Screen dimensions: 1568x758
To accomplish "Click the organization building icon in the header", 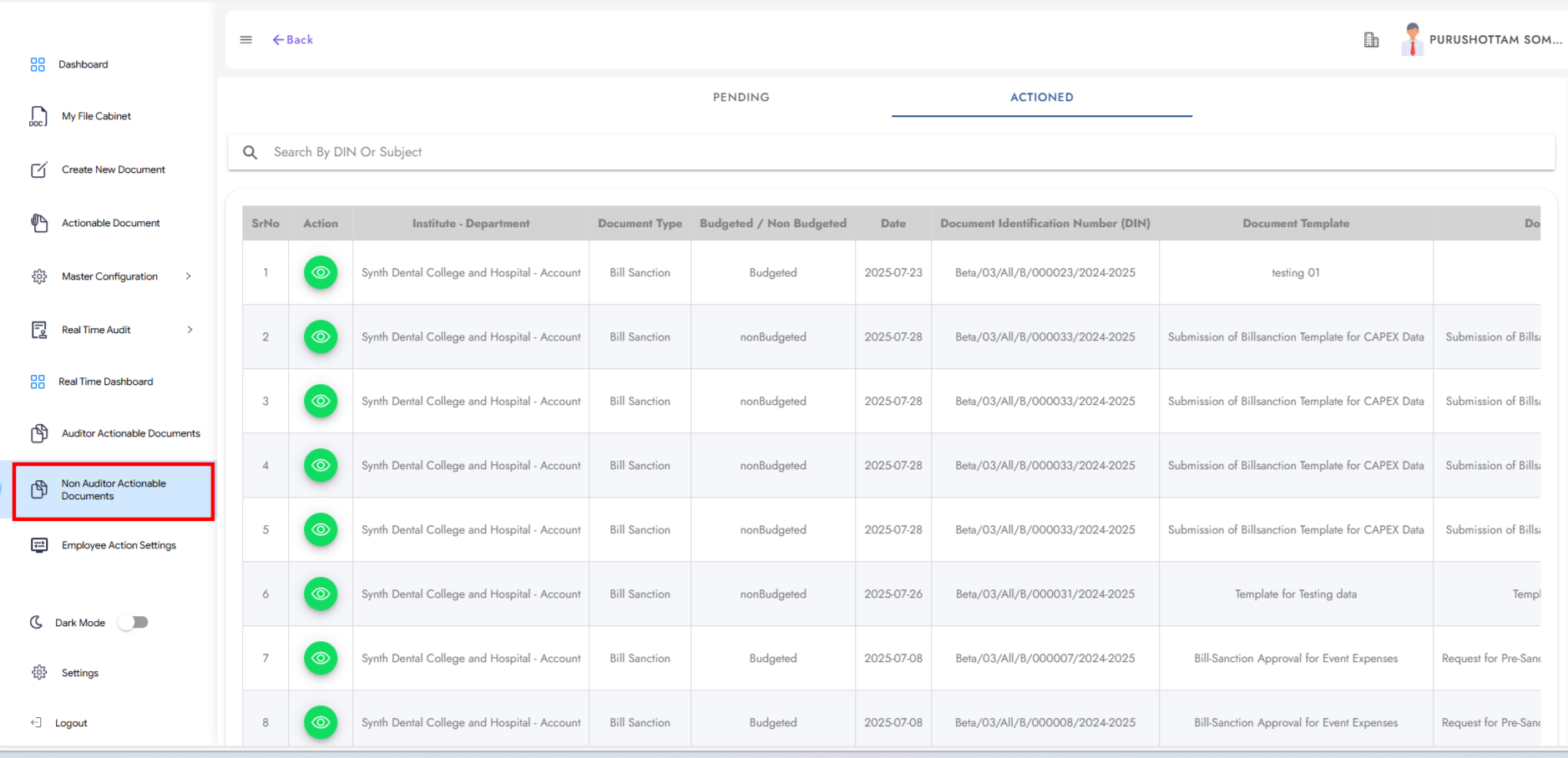I will 1370,39.
